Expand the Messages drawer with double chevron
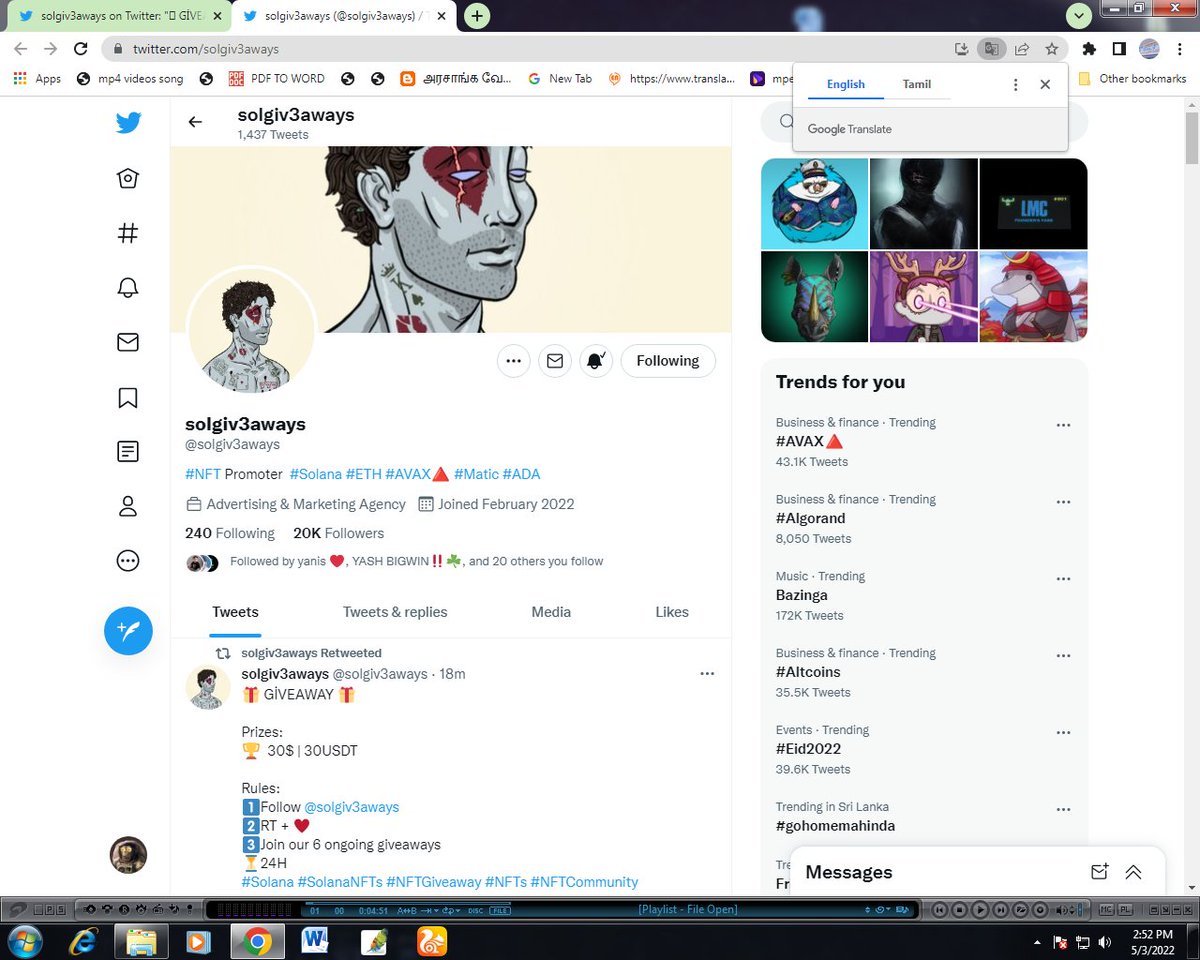This screenshot has height=960, width=1200. point(1133,872)
